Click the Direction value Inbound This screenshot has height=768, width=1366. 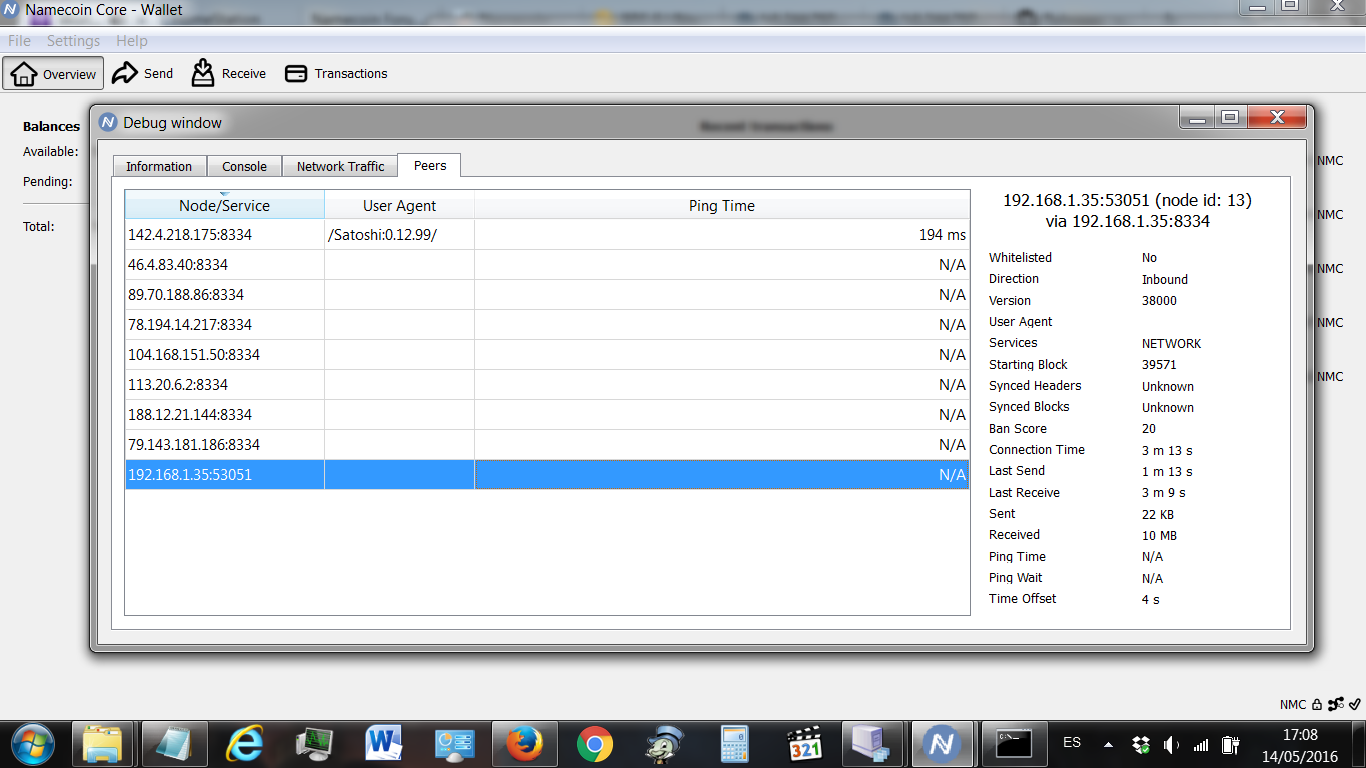[x=1165, y=280]
